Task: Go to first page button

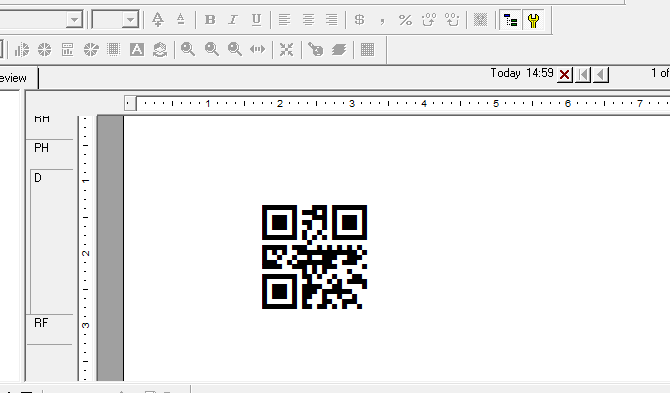Action: [583, 75]
